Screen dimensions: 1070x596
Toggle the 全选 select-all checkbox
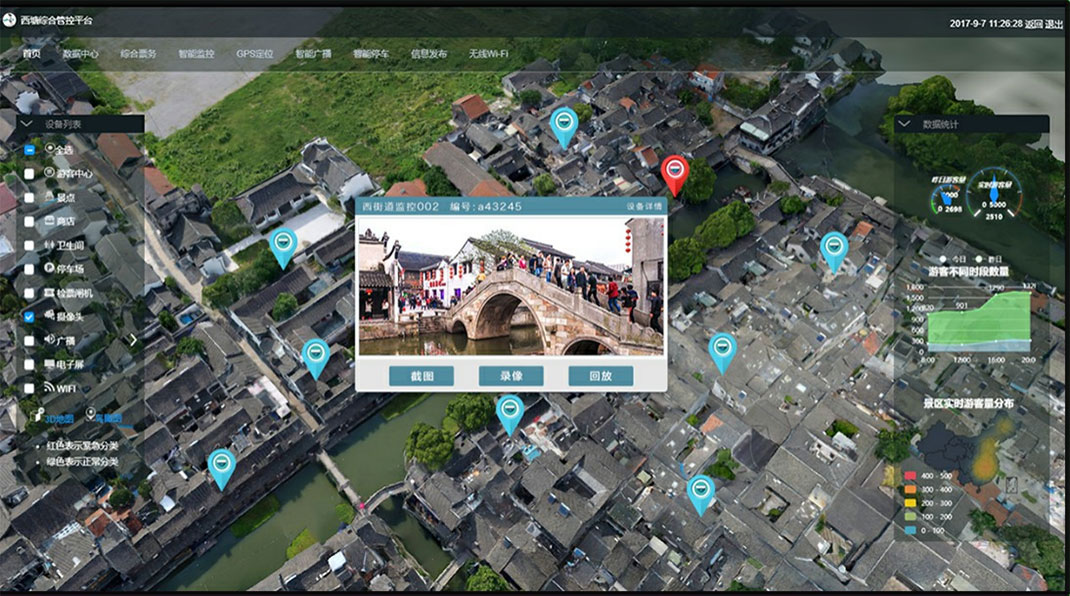pyautogui.click(x=29, y=149)
